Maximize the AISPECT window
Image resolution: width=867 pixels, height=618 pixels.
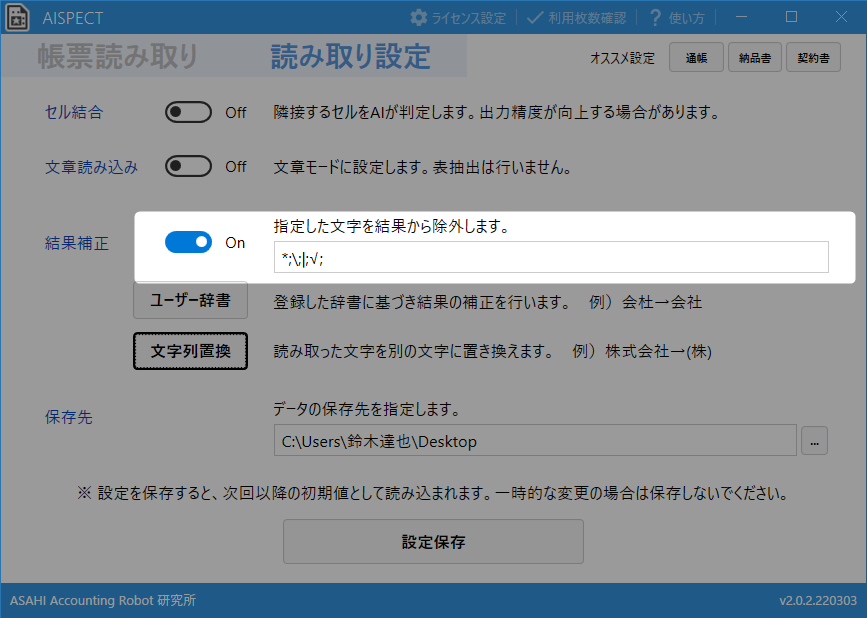pos(791,17)
